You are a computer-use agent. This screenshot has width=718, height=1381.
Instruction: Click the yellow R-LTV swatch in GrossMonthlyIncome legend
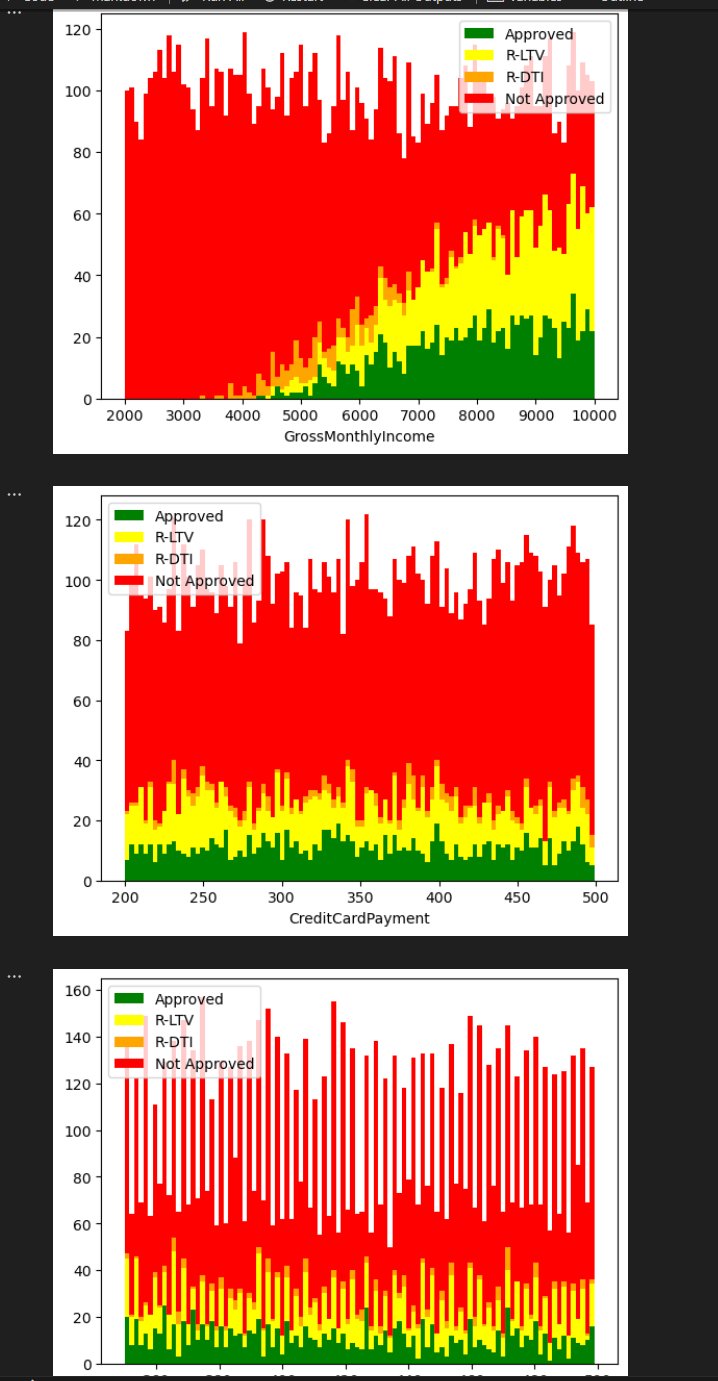coord(480,55)
